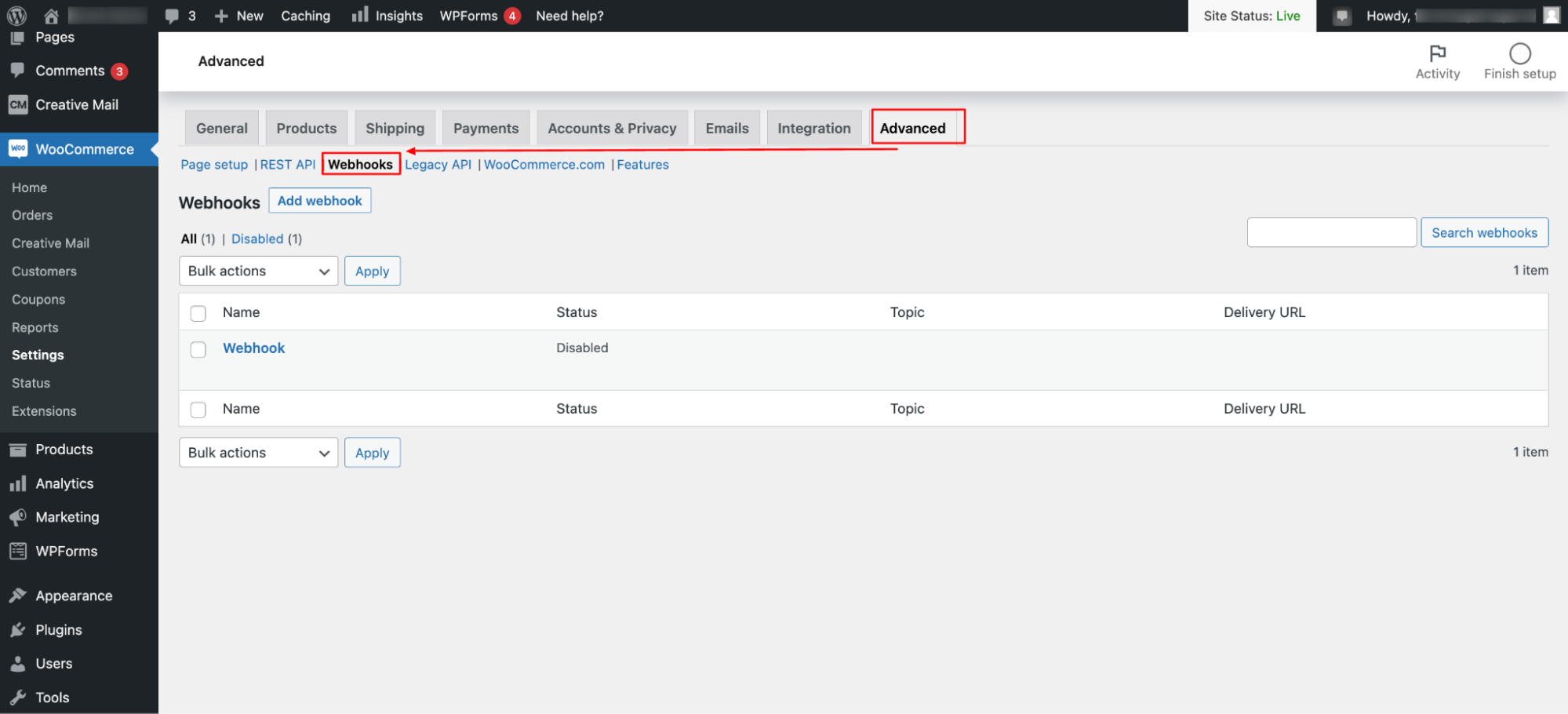The height and width of the screenshot is (714, 1568).
Task: Open the Accounts & Privacy tab
Action: (612, 127)
